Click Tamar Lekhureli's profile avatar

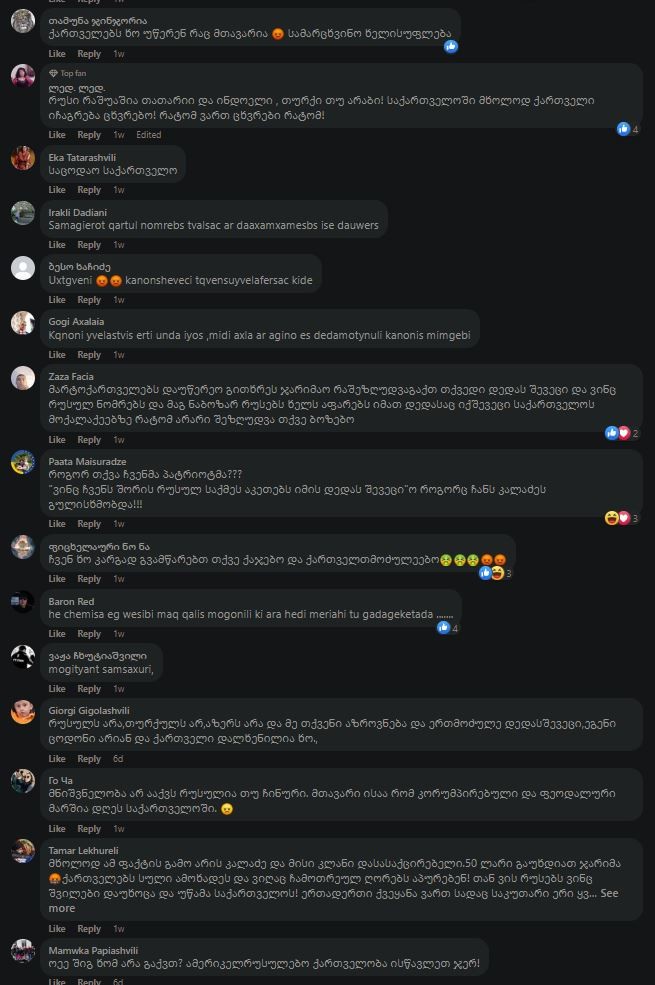click(x=23, y=851)
